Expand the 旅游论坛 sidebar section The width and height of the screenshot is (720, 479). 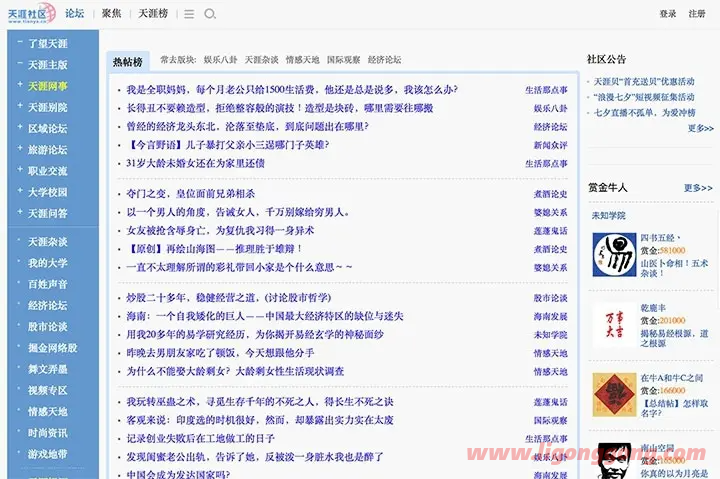coord(20,148)
